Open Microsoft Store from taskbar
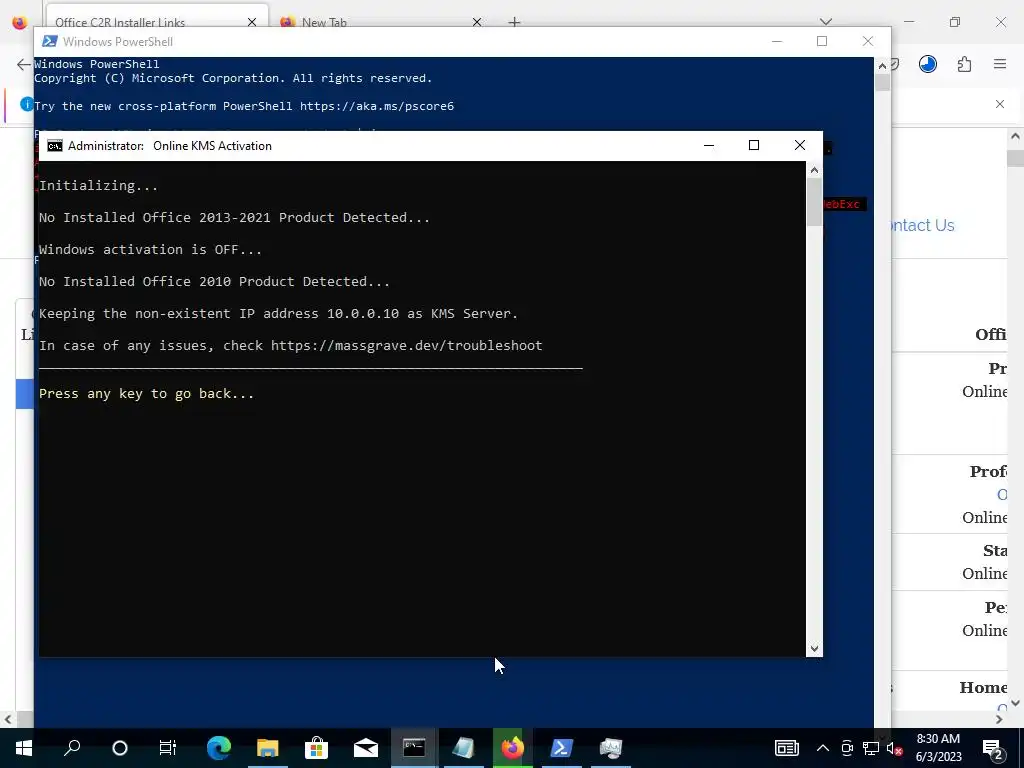The width and height of the screenshot is (1024, 768). coord(316,748)
